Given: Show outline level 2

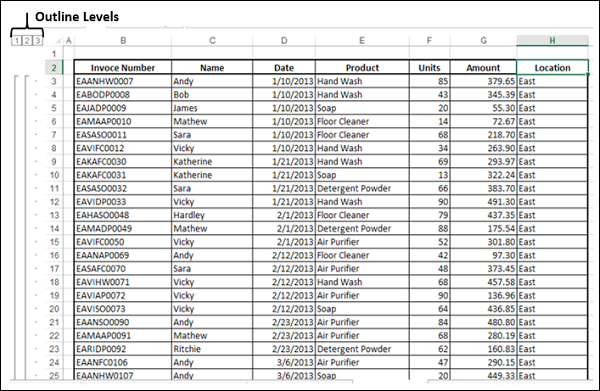Looking at the screenshot, I should coord(27,41).
